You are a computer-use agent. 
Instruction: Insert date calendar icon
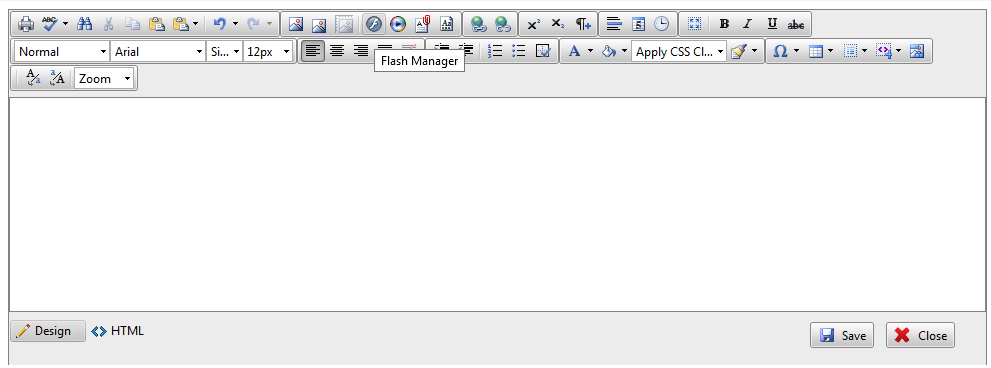638,24
